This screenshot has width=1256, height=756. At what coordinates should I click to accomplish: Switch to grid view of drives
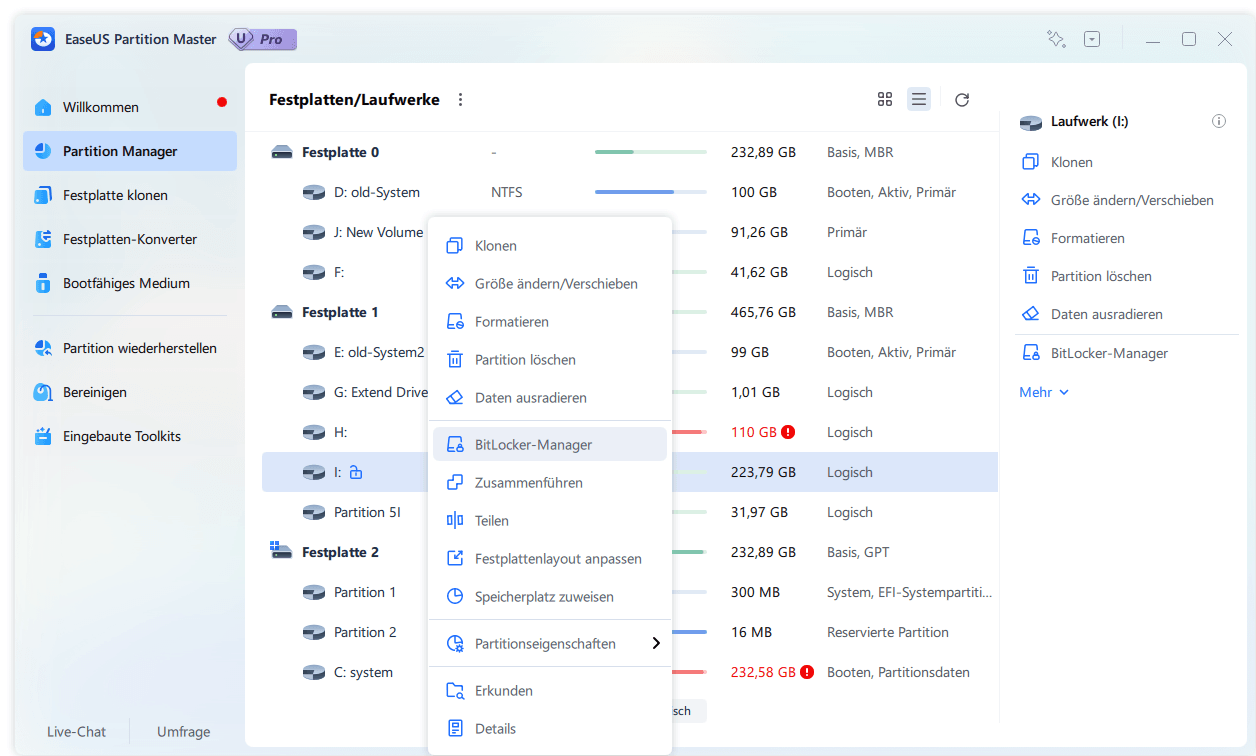coord(885,99)
